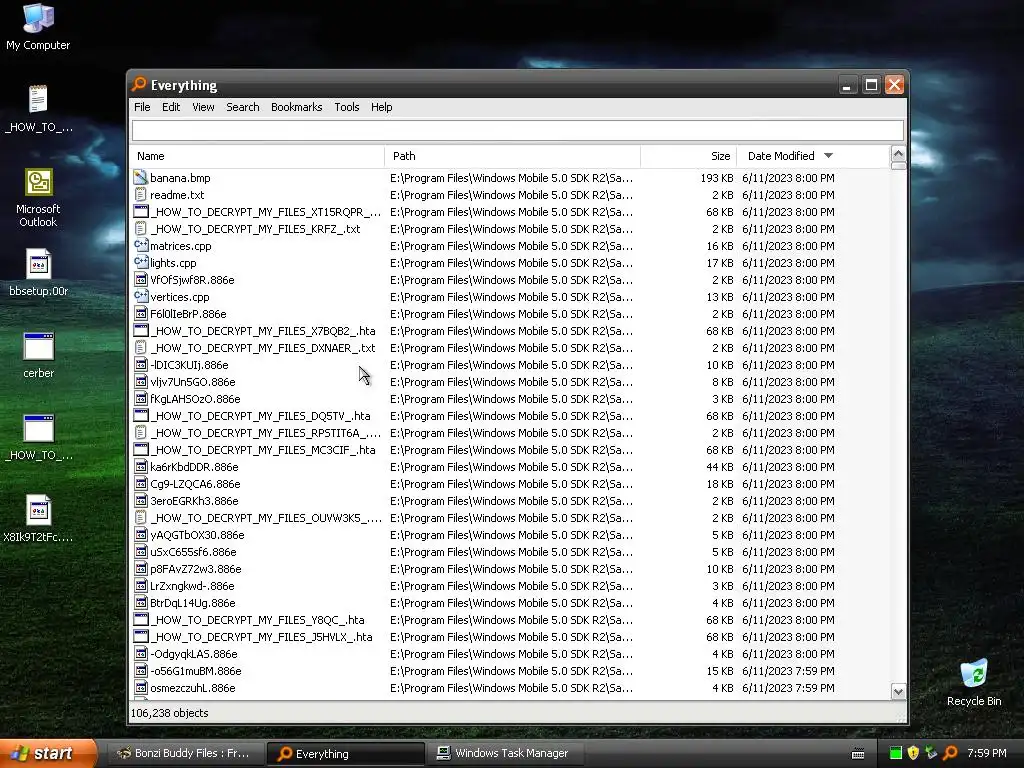Select the cerber desktop icon
The width and height of the screenshot is (1024, 768).
[38, 355]
